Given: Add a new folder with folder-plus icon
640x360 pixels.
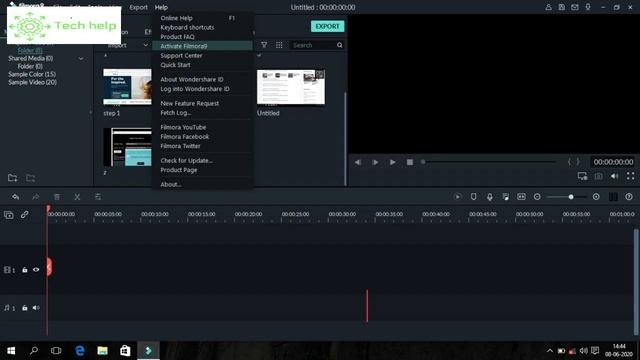Looking at the screenshot, I should tap(13, 178).
